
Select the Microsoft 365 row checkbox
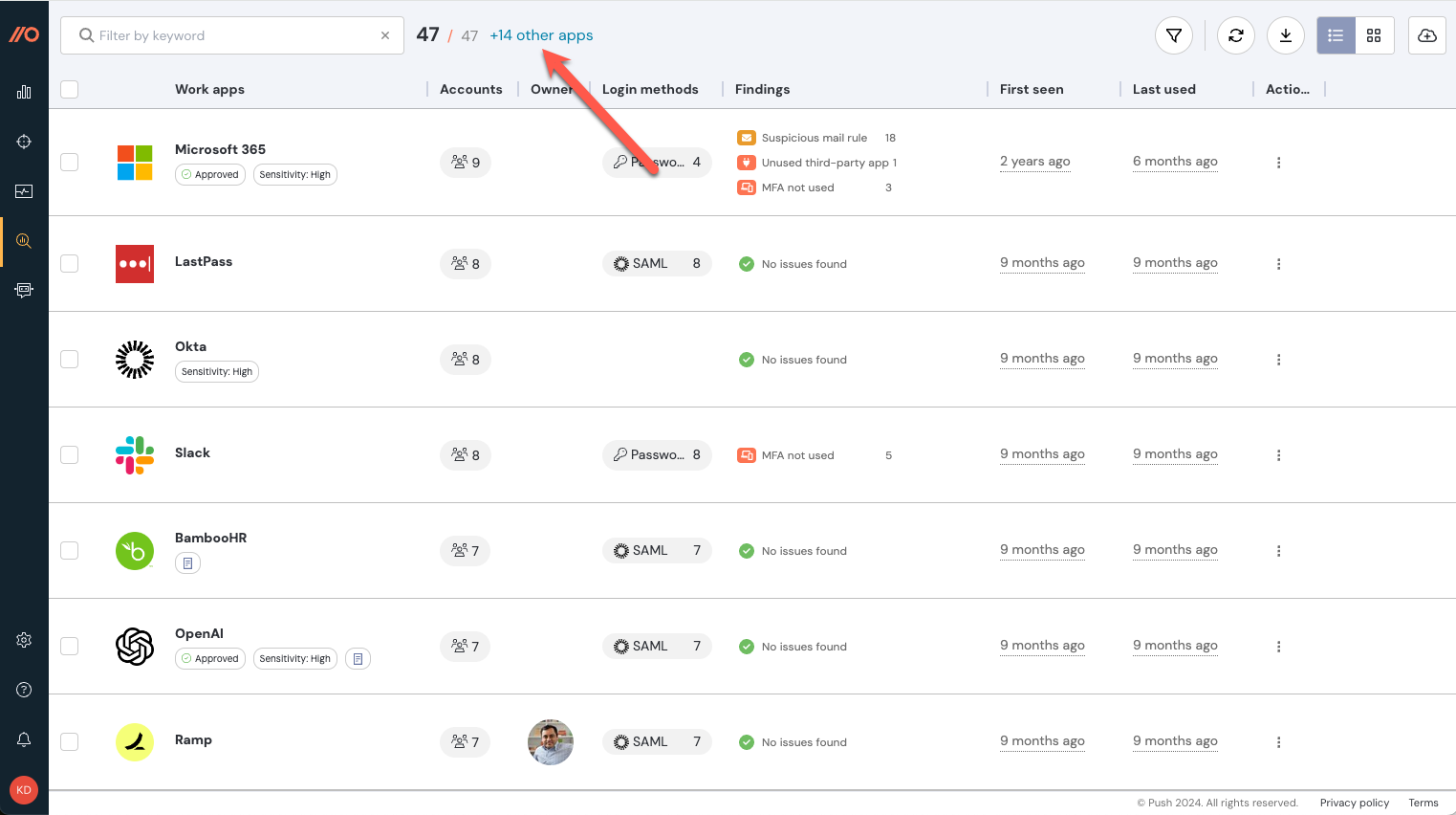pos(69,162)
